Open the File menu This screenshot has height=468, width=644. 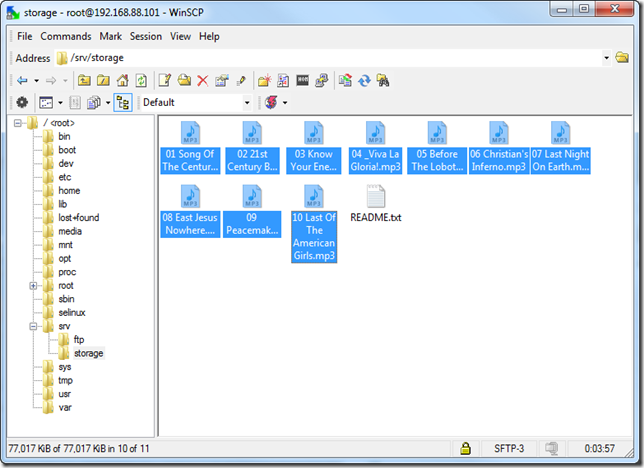click(25, 36)
